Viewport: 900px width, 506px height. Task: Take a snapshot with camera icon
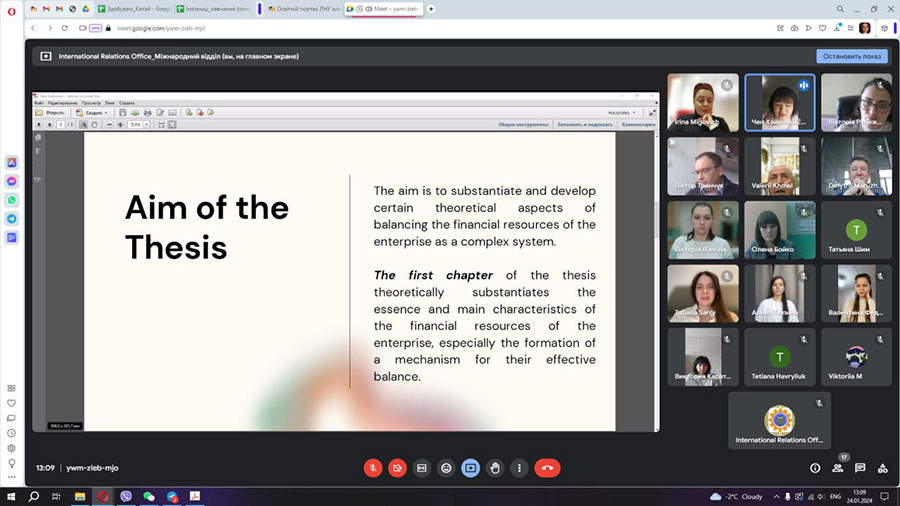pos(794,28)
